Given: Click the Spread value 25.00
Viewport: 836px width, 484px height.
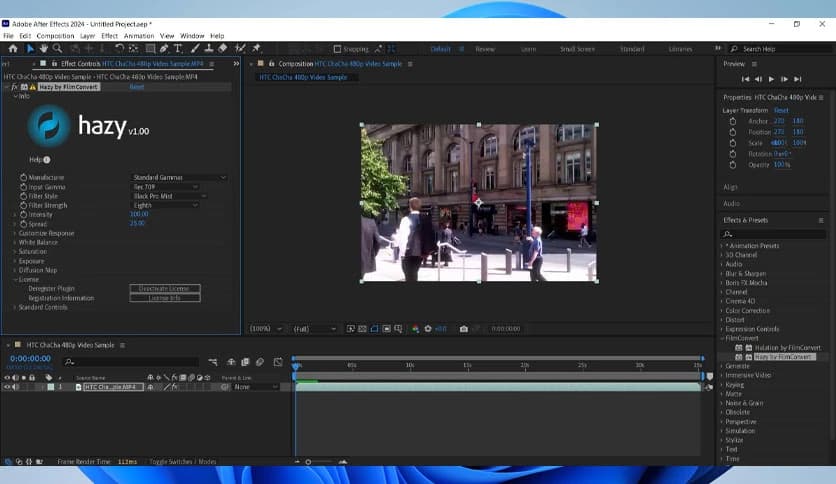Looking at the screenshot, I should point(137,223).
